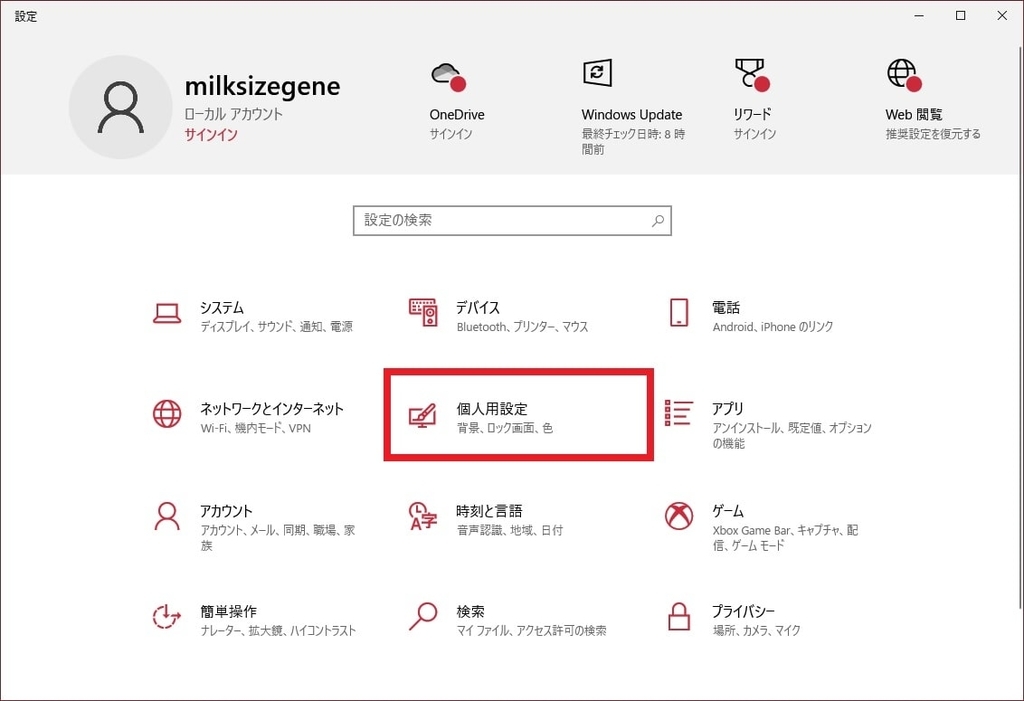
Task: Open the 電話 phone icon
Action: pyautogui.click(x=679, y=312)
